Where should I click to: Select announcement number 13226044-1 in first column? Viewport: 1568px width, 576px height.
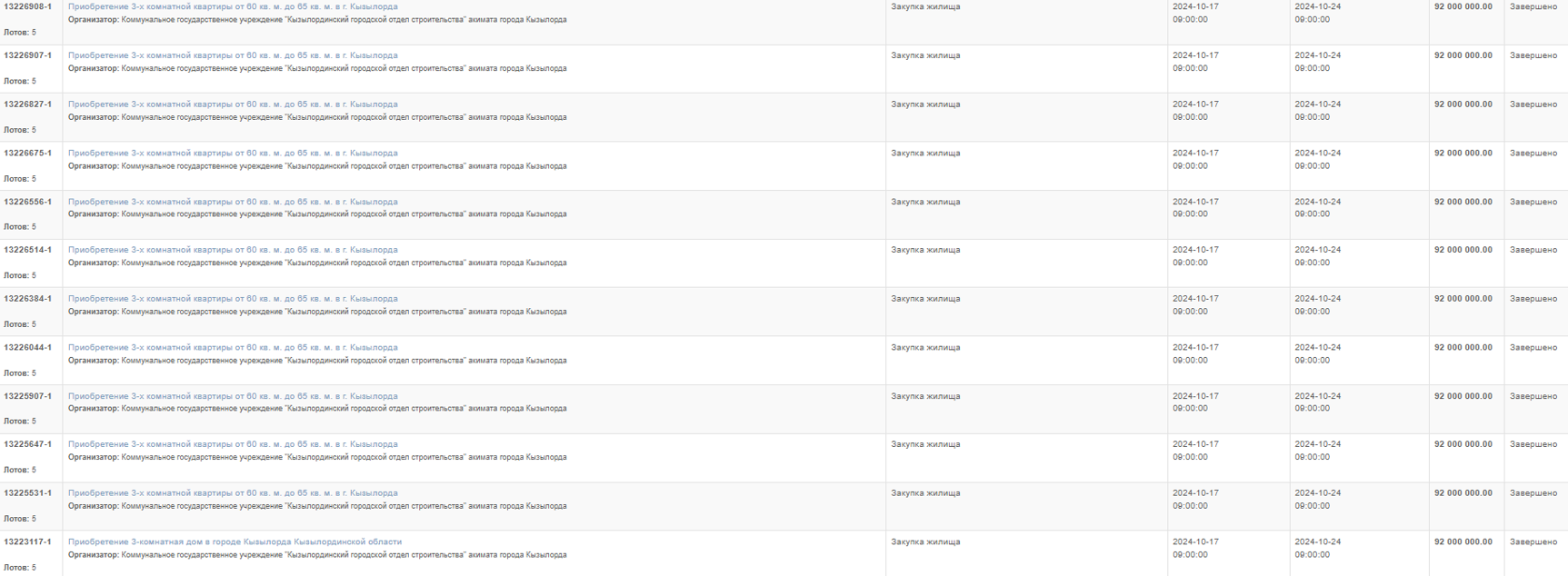tap(28, 348)
